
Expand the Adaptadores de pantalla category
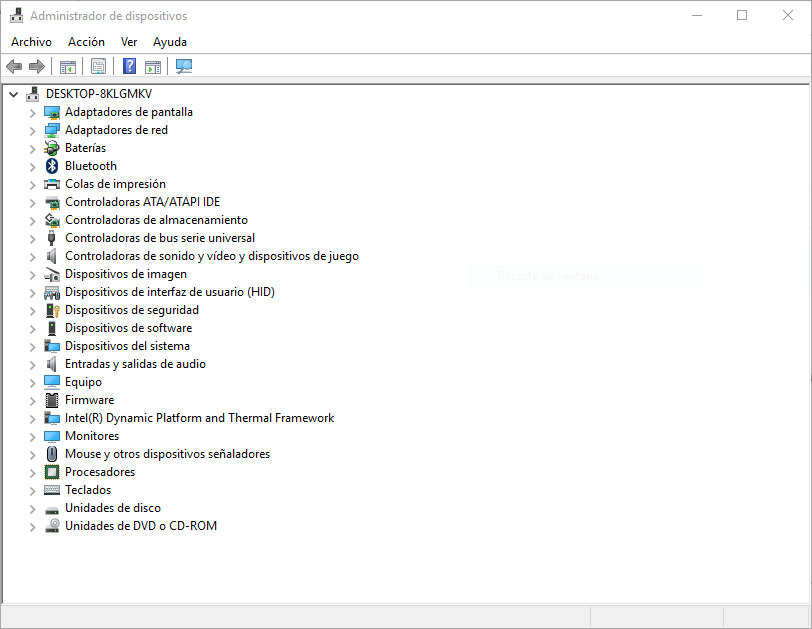tap(32, 112)
